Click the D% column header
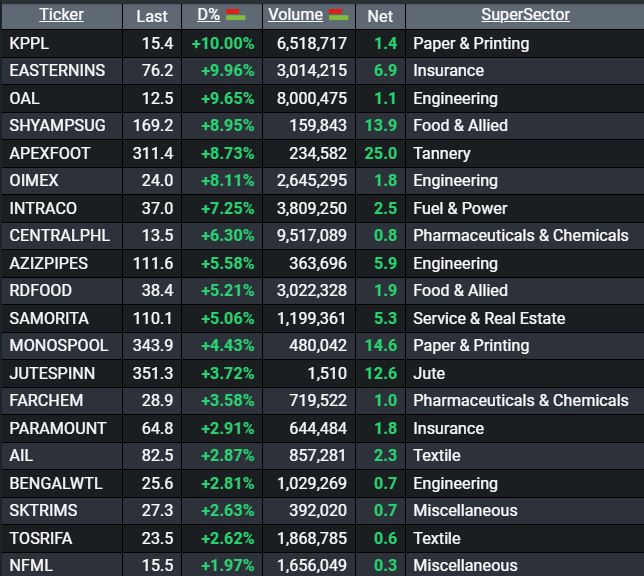This screenshot has height=576, width=644. click(x=208, y=15)
